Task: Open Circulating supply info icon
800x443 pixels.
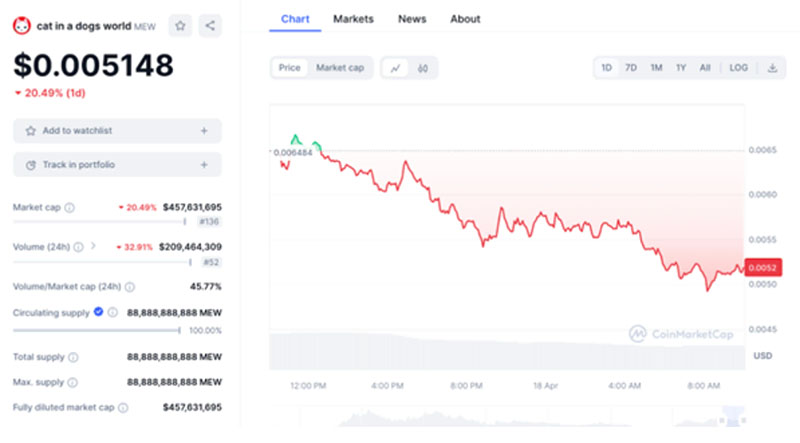Action: click(112, 312)
